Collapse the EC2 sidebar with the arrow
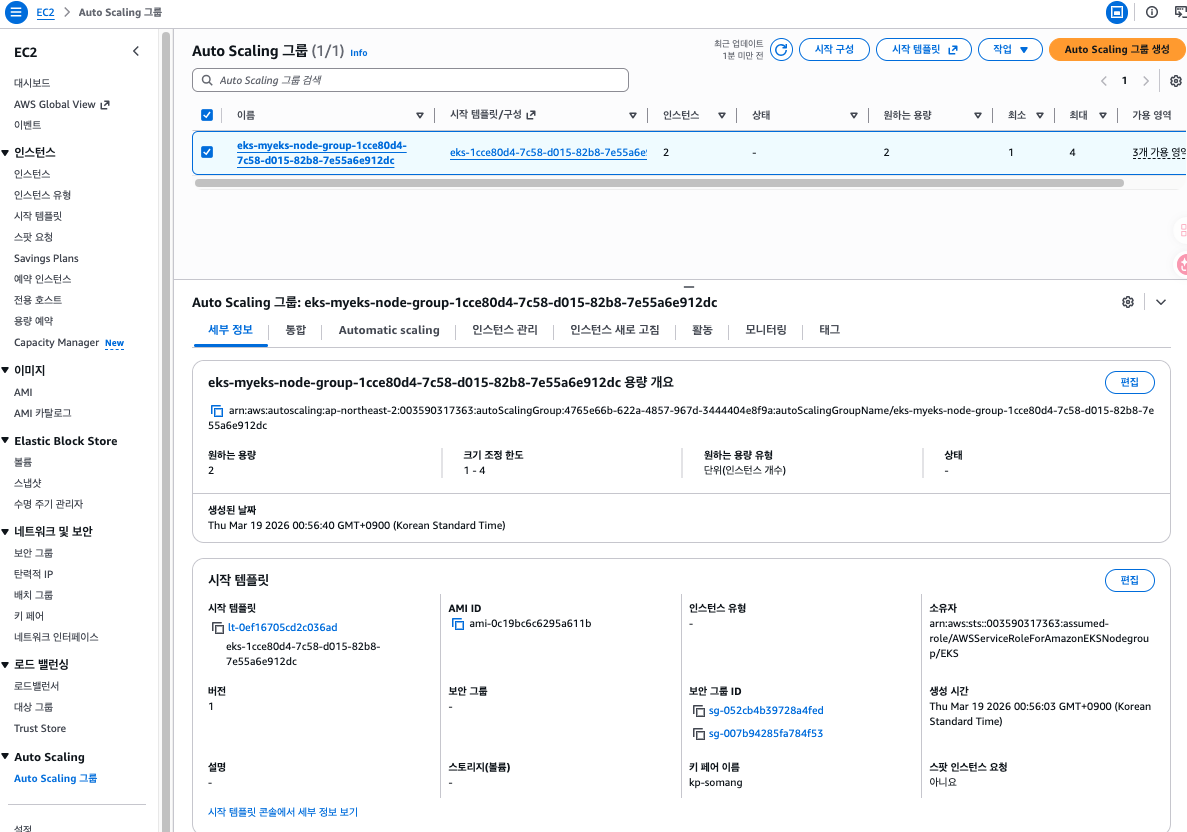The width and height of the screenshot is (1187, 832). (x=136, y=51)
